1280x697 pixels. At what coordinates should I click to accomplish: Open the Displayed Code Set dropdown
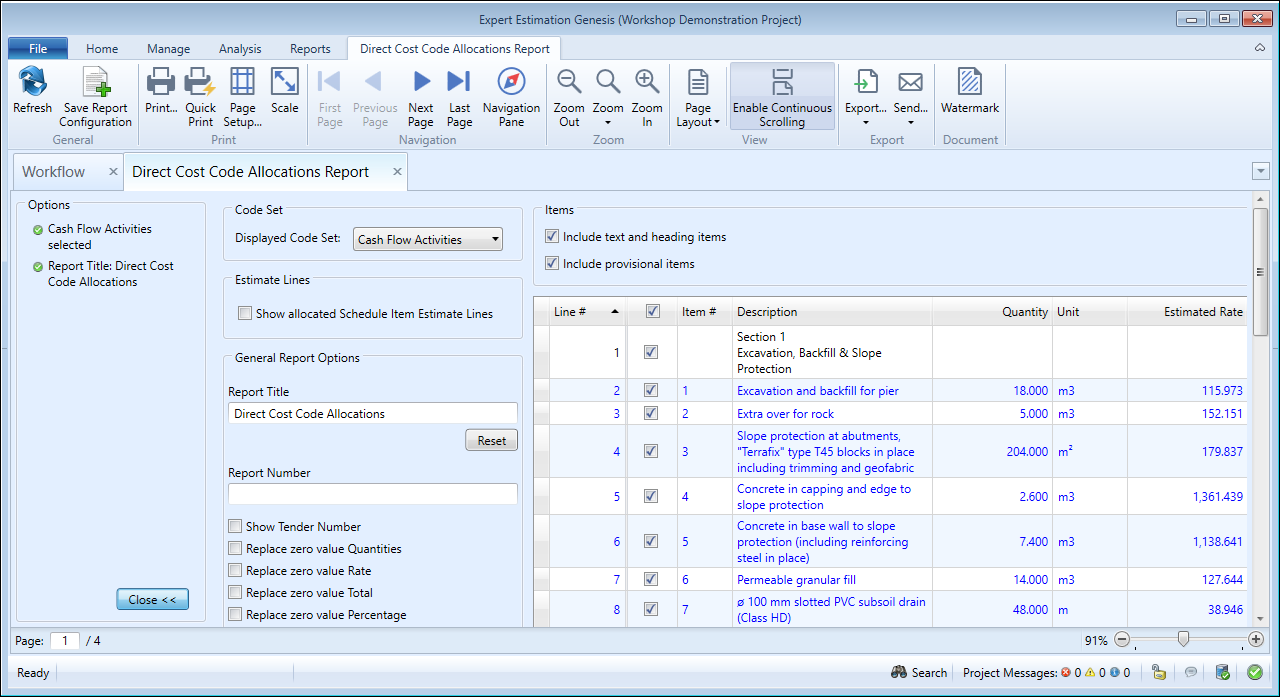coord(428,240)
